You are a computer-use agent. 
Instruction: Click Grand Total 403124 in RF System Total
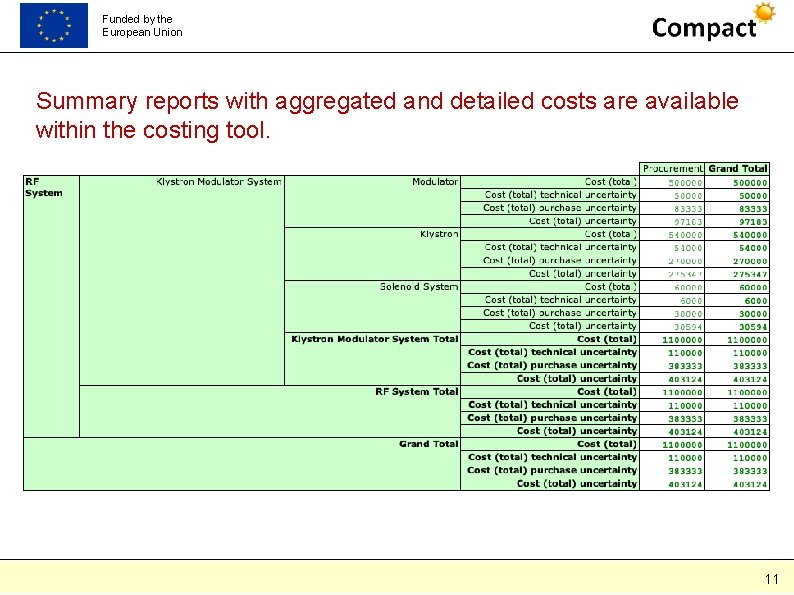pyautogui.click(x=750, y=432)
